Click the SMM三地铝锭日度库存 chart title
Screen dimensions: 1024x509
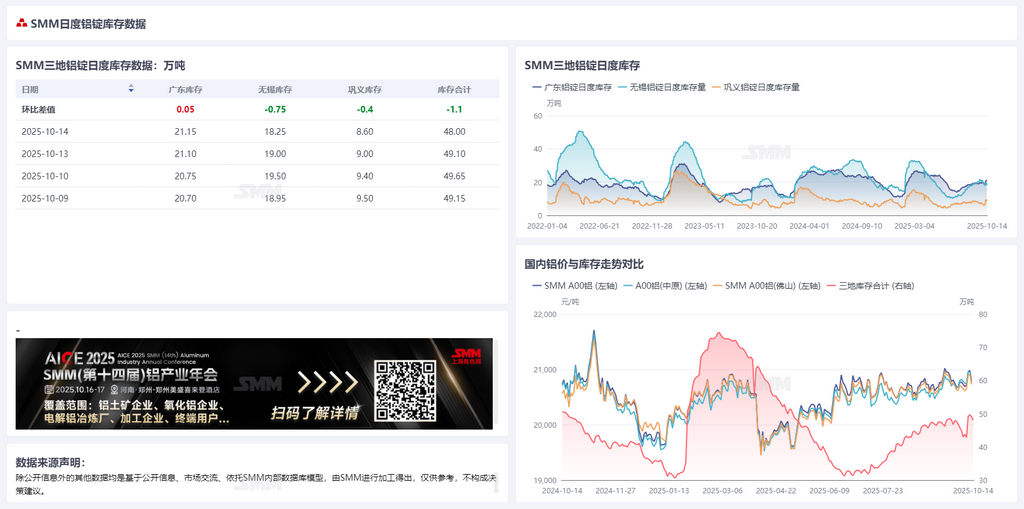(x=582, y=65)
